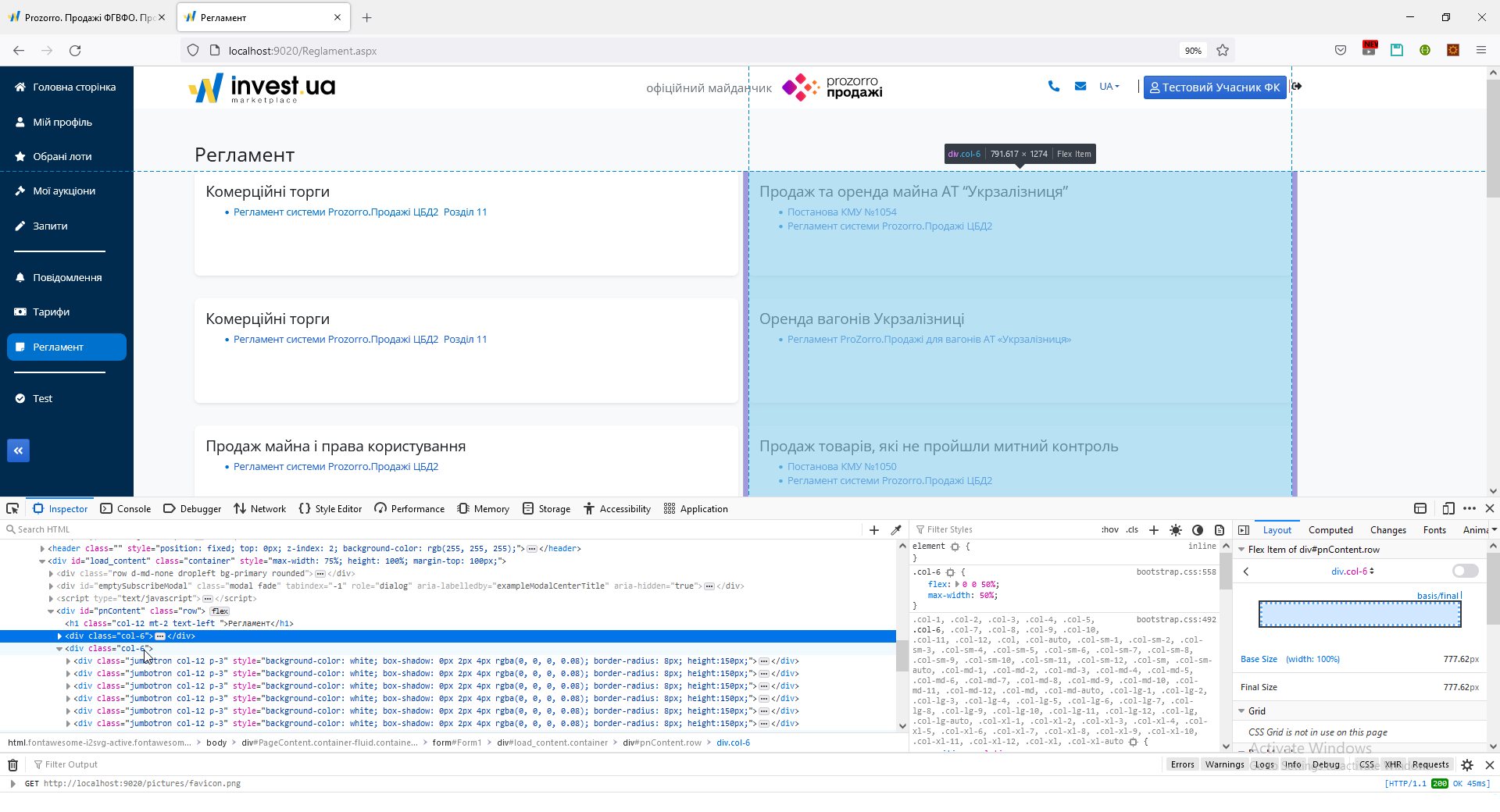
Task: Collapse the div#pnContent row node
Action: pos(51,611)
